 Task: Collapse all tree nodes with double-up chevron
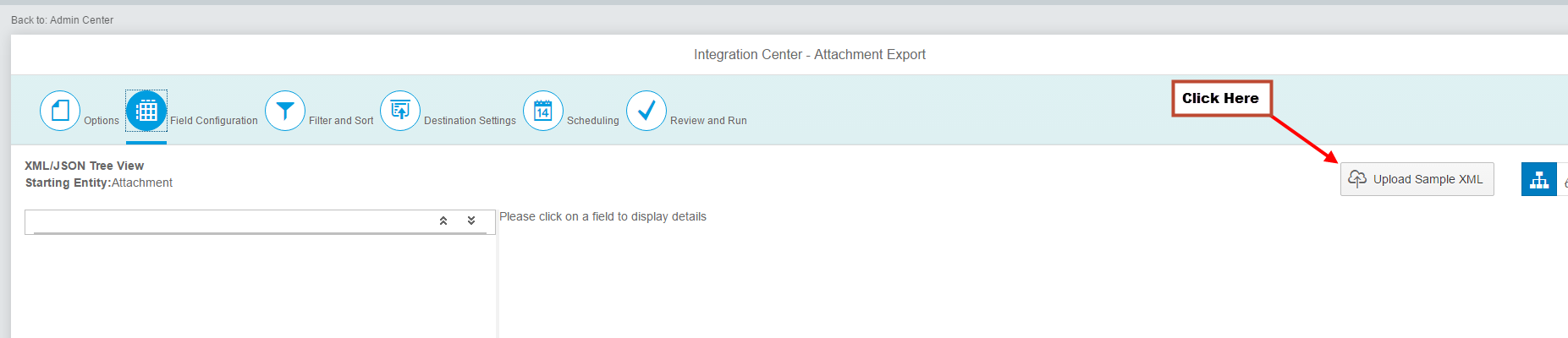tap(443, 221)
